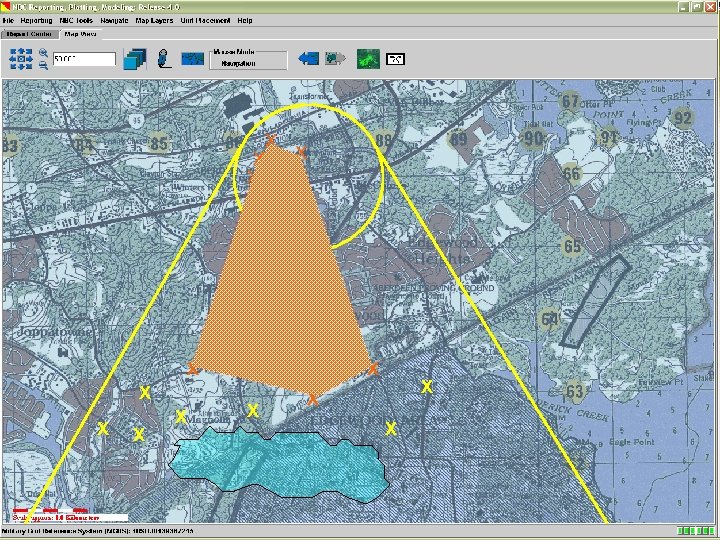The height and width of the screenshot is (540, 720).
Task: Open the Reporting menu
Action: (x=36, y=21)
